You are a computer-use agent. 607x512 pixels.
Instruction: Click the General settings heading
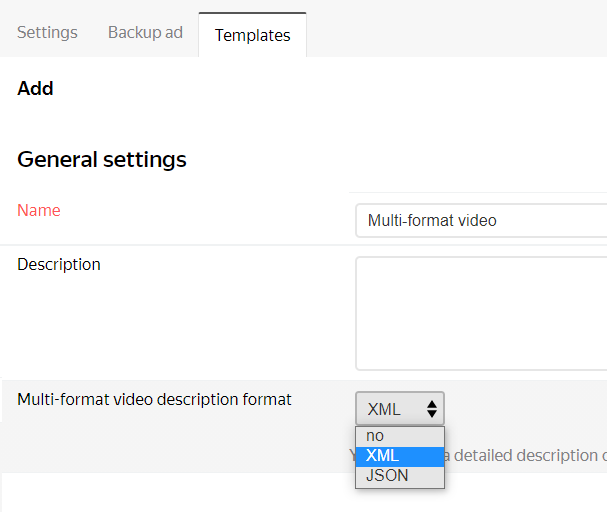point(102,159)
